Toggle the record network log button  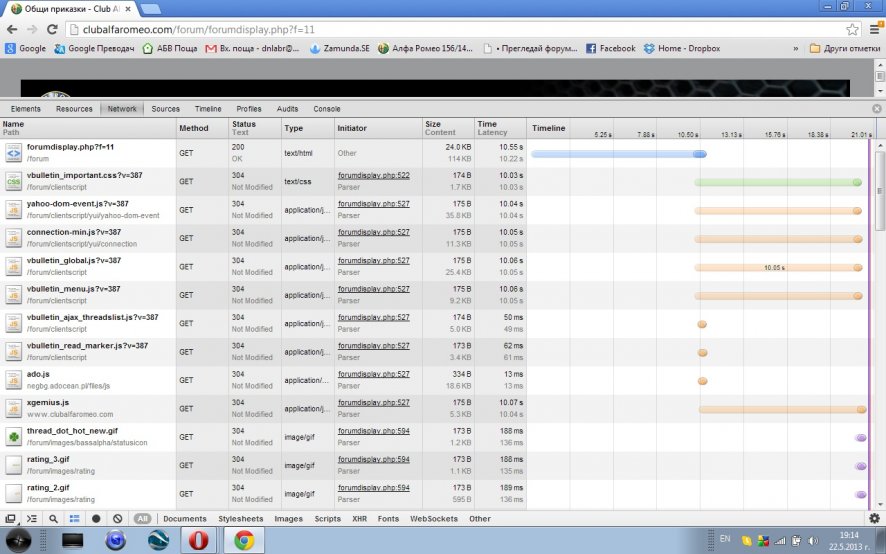click(x=96, y=519)
